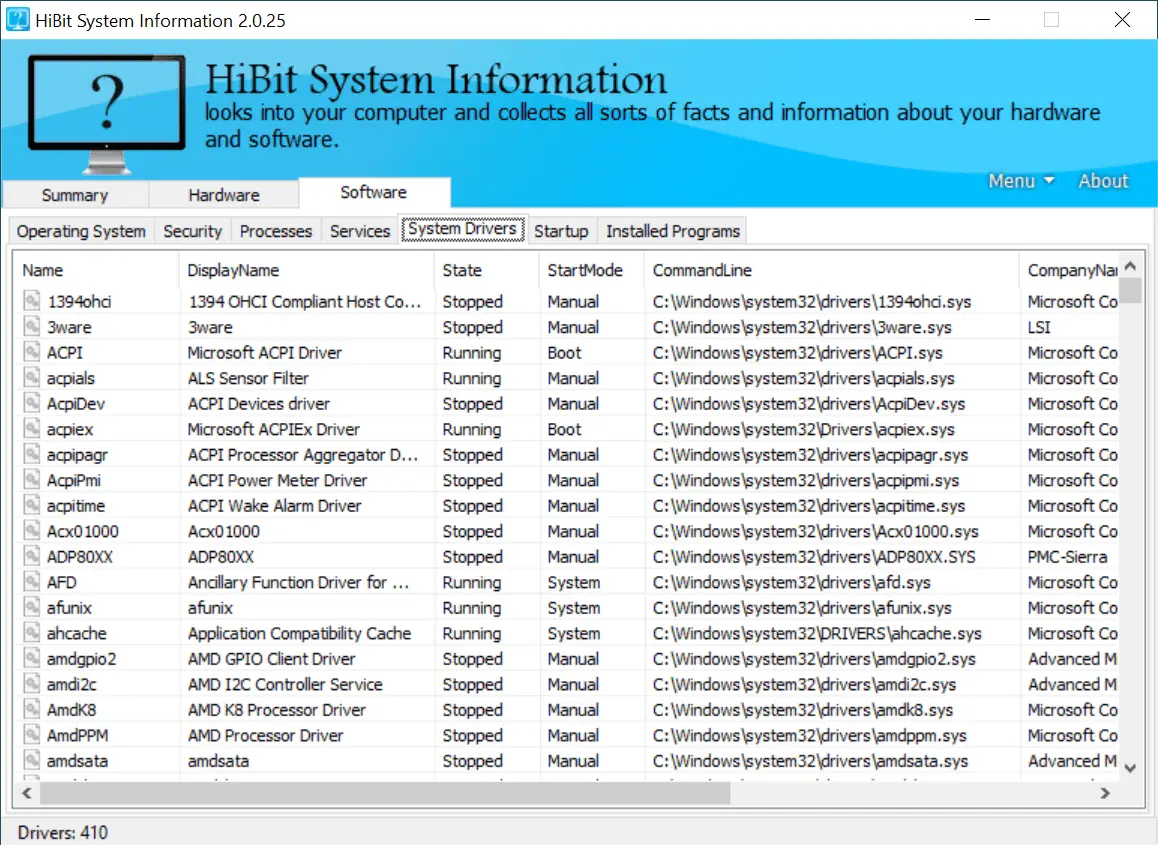1158x845 pixels.
Task: Click the driver icon beside 1394ohci
Action: (x=32, y=301)
